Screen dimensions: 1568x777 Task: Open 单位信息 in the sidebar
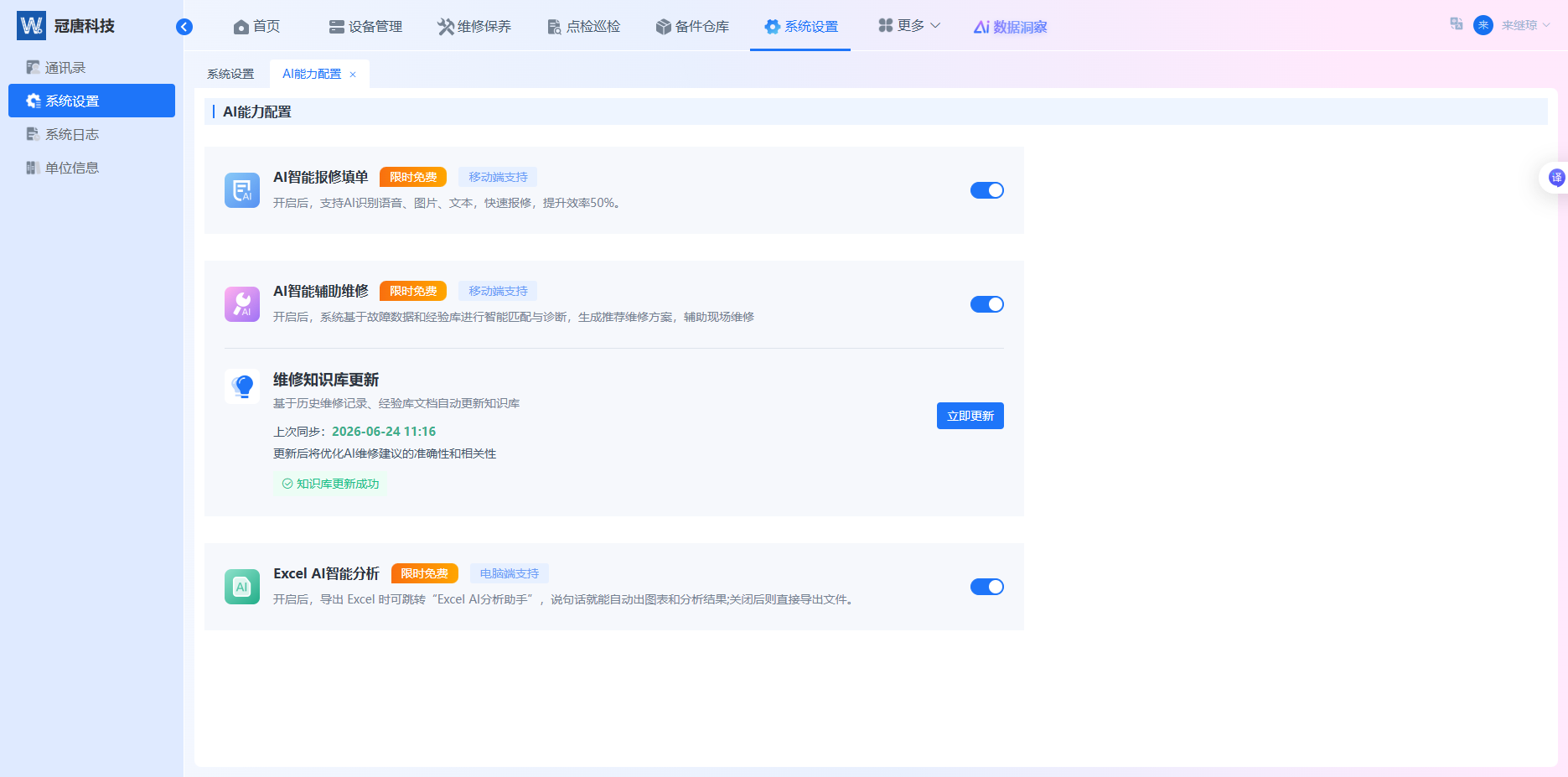tap(91, 168)
